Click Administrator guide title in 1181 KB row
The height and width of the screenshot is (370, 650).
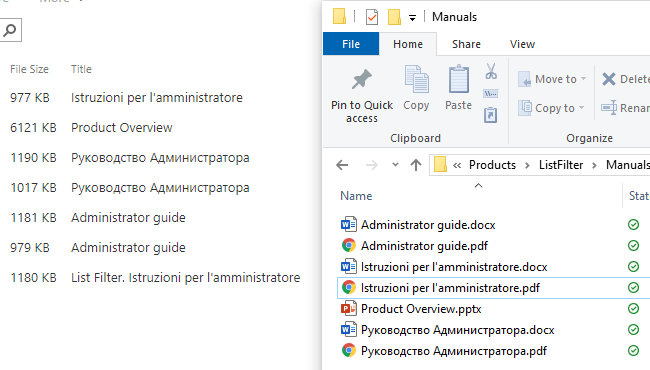(128, 218)
